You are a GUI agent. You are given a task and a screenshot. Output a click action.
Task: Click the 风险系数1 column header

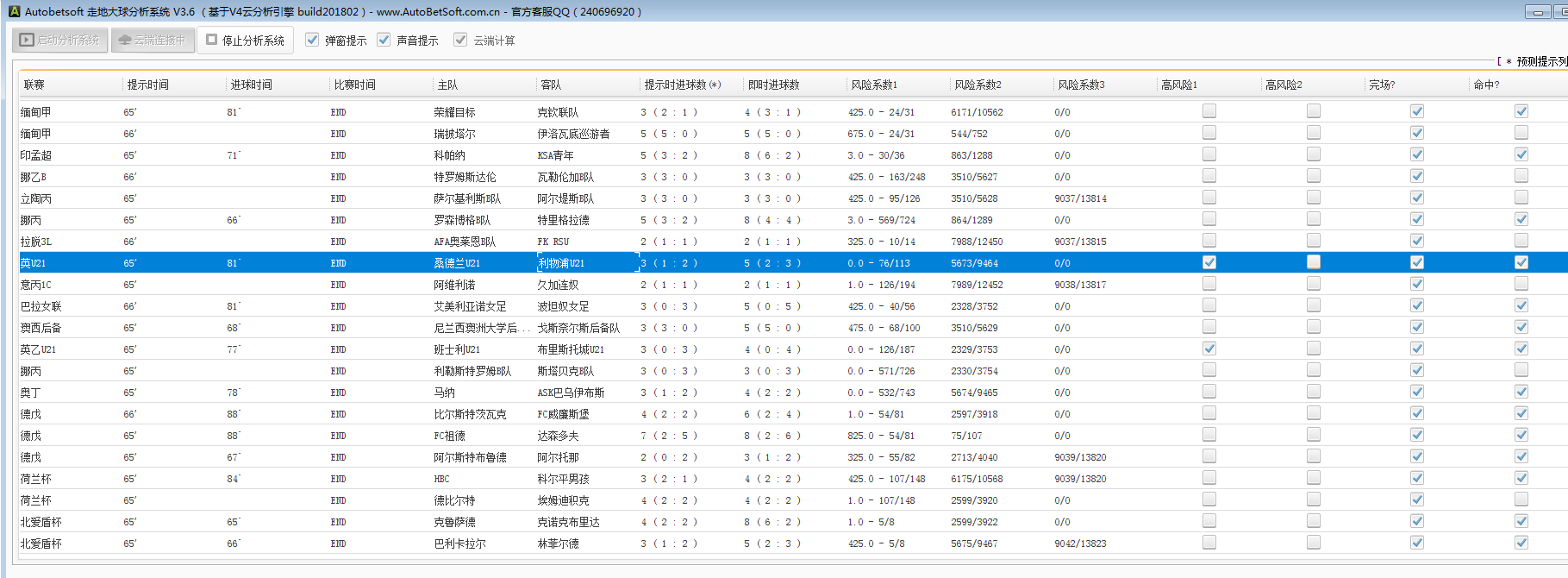coord(874,85)
